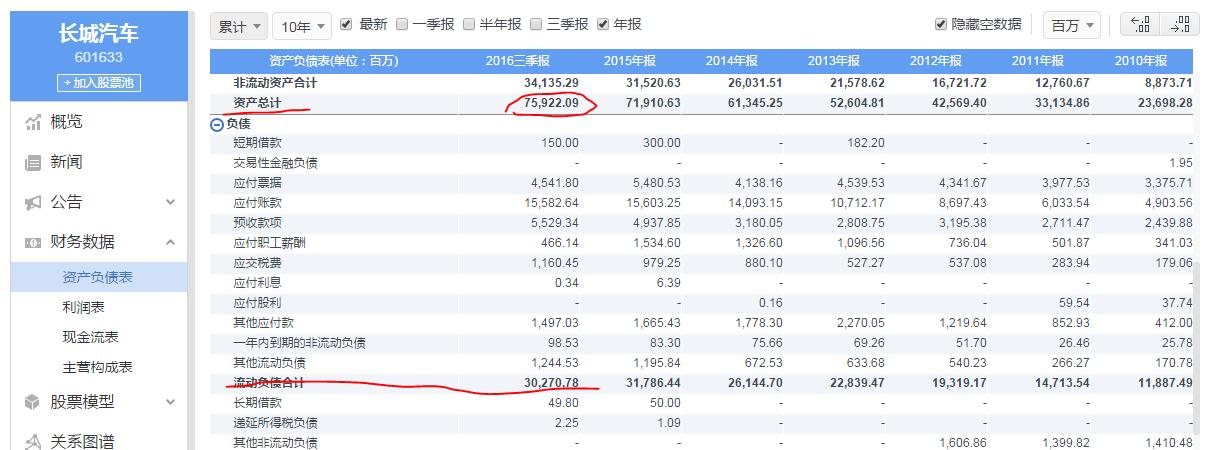Toggle the 最新 checkbox

coord(346,24)
